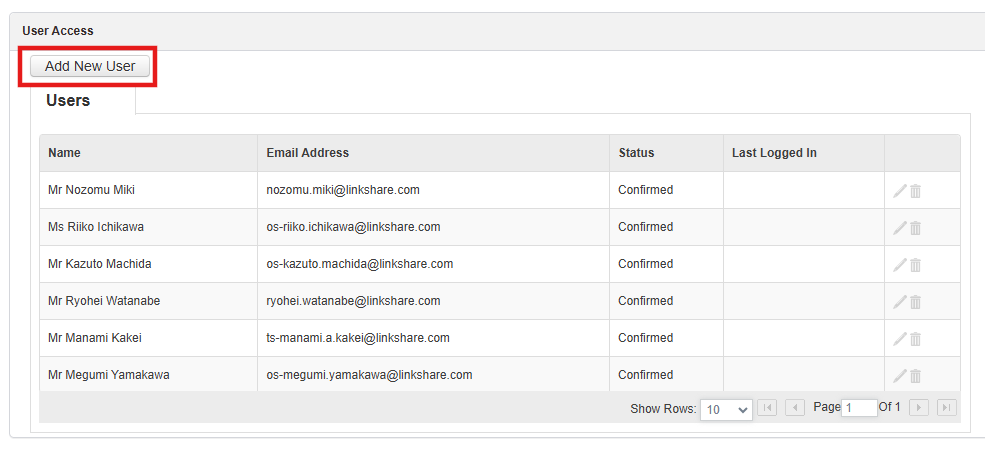985x462 pixels.
Task: Sort by Last Logged In column
Action: point(774,153)
